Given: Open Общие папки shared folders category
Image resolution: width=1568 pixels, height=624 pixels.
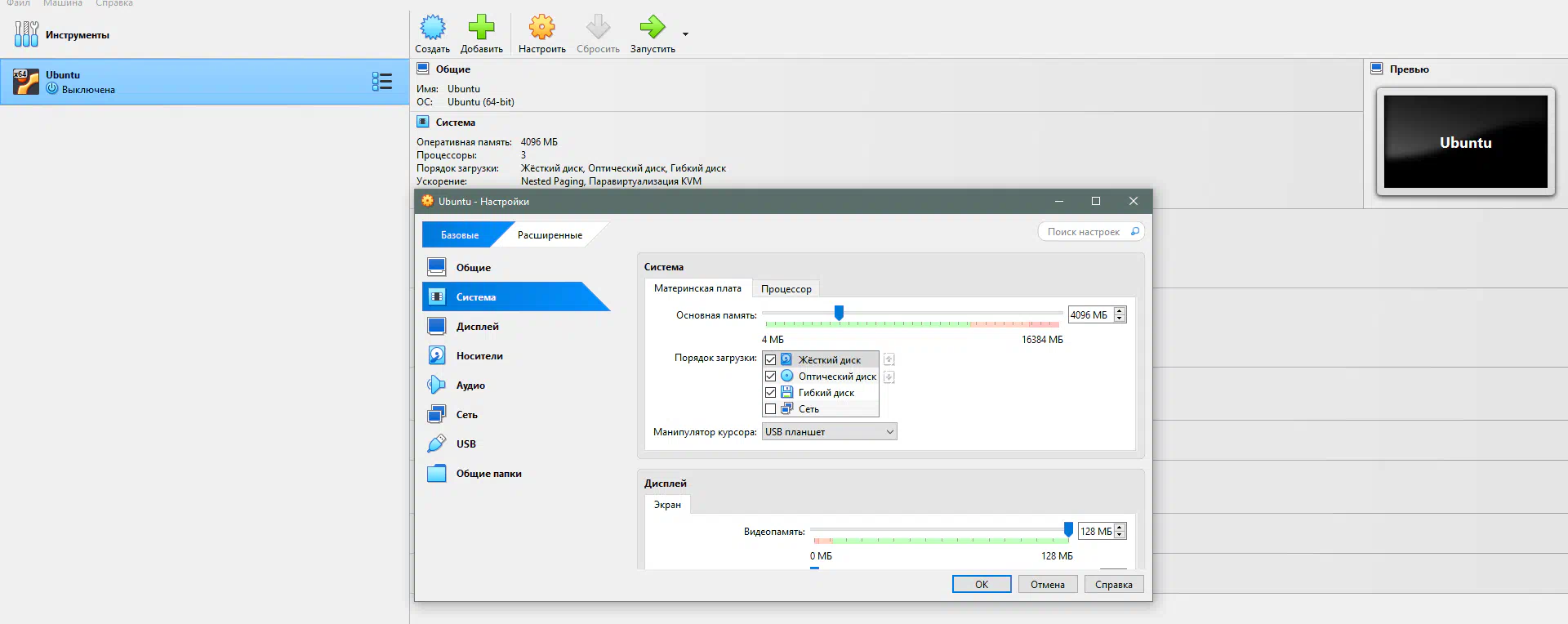Looking at the screenshot, I should coord(516,473).
